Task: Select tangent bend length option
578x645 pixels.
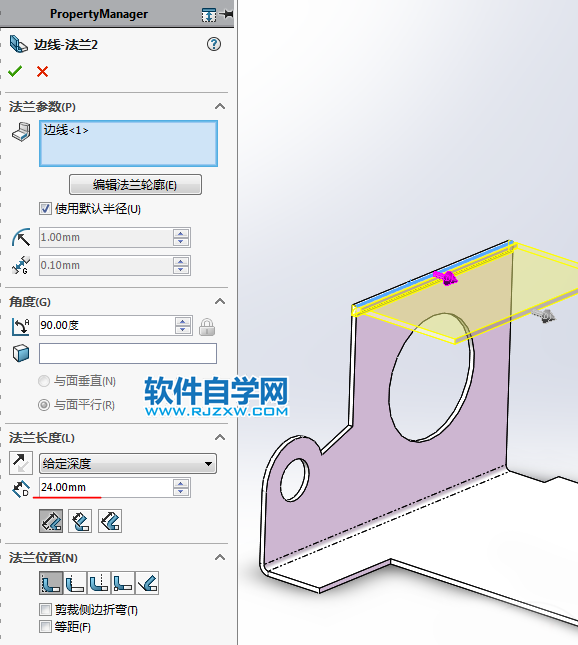Action: 110,521
